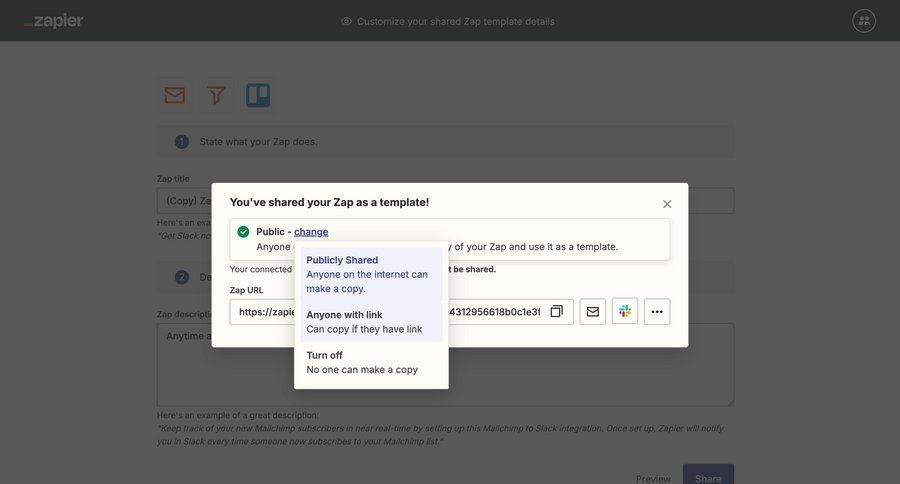900x484 pixels.
Task: Click the Trello app icon
Action: point(258,95)
